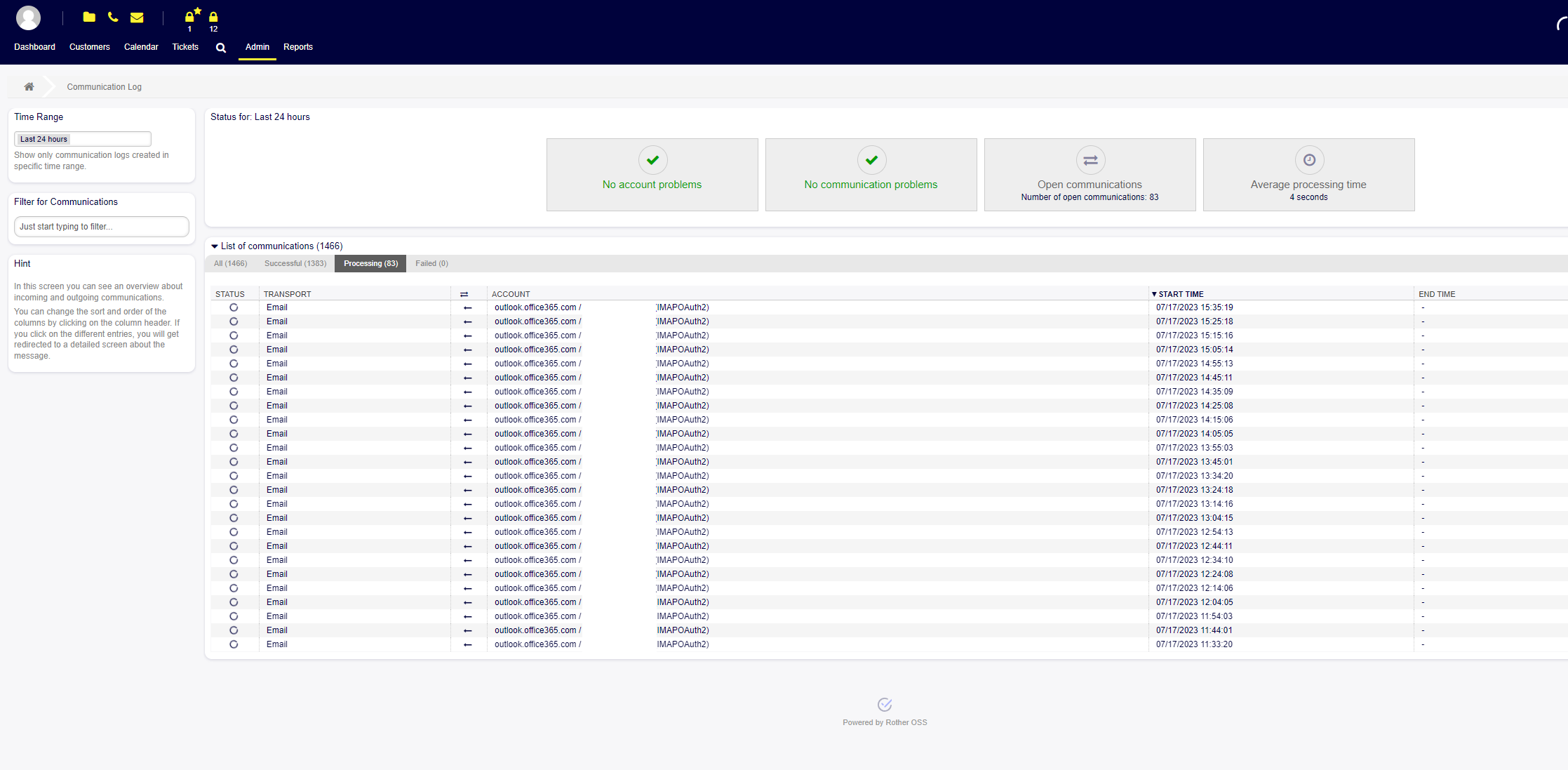Switch to the Failed (0) tab
The image size is (1568, 770).
tap(431, 264)
